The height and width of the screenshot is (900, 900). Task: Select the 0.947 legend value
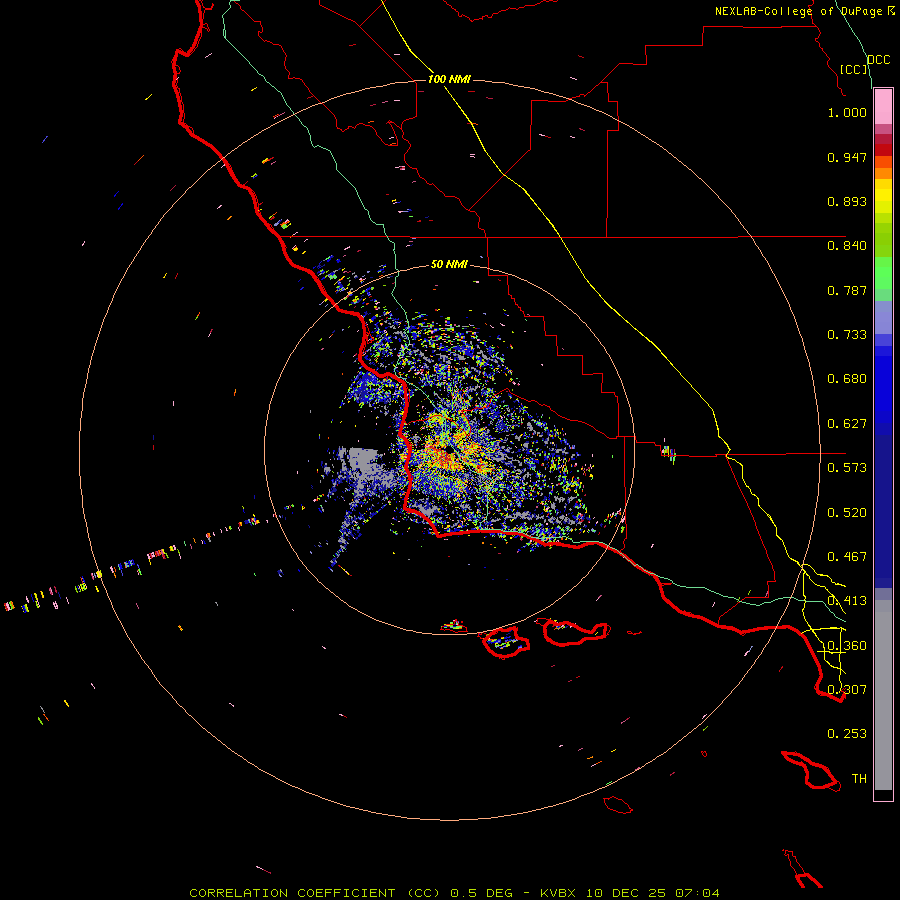click(x=847, y=157)
